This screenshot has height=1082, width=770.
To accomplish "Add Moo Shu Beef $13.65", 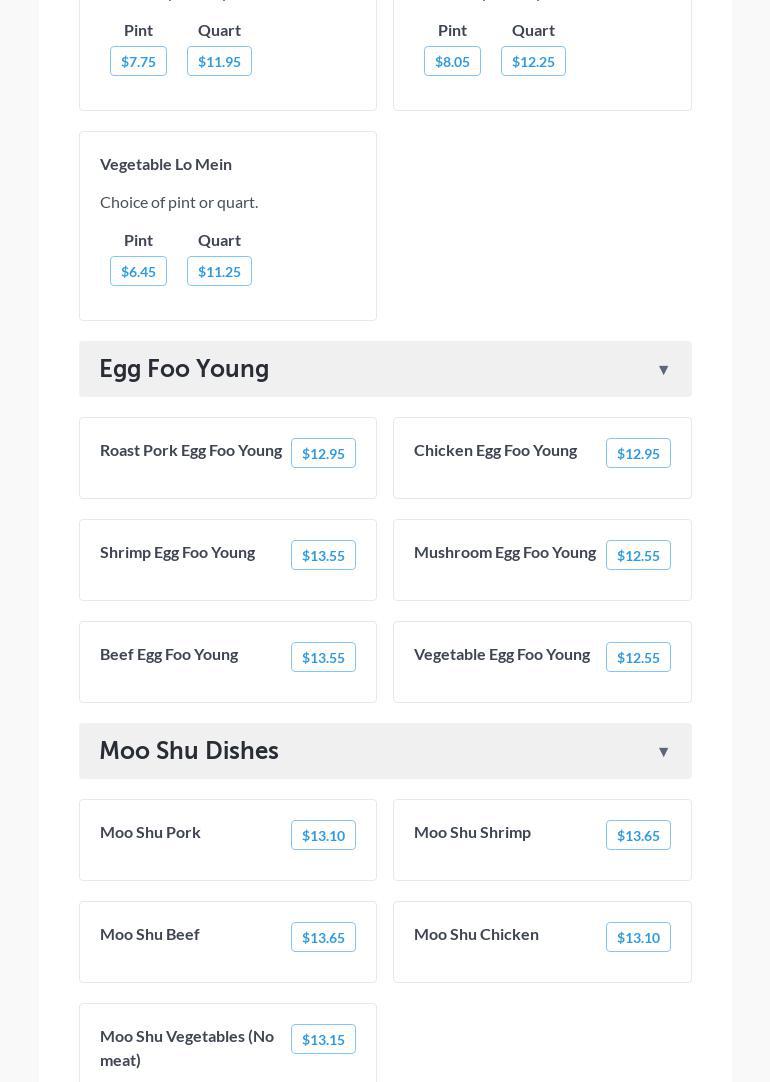I will click(323, 938).
